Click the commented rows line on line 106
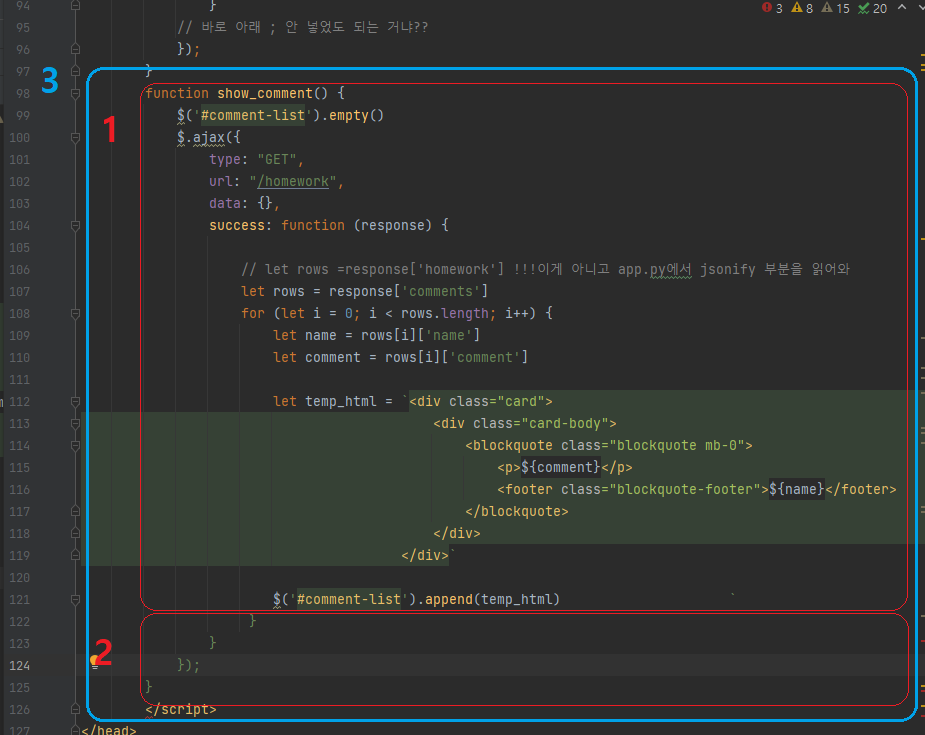Viewport: 925px width, 735px height. (546, 270)
